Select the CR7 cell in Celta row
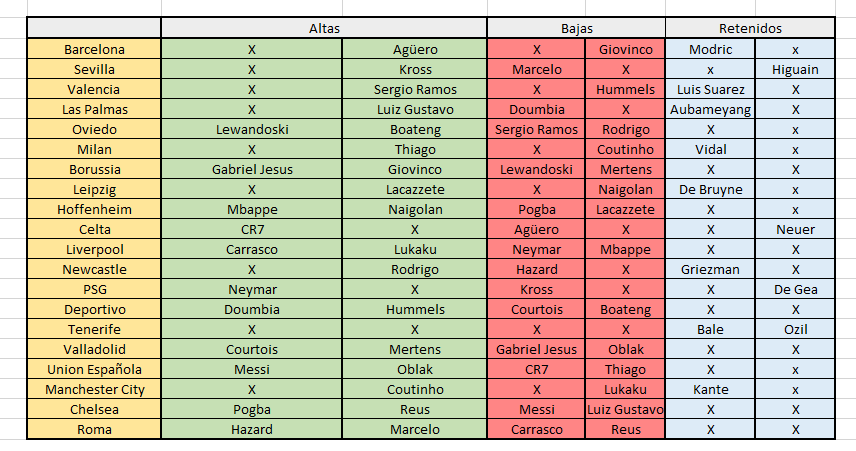Screen dimensions: 856x451 pos(252,229)
